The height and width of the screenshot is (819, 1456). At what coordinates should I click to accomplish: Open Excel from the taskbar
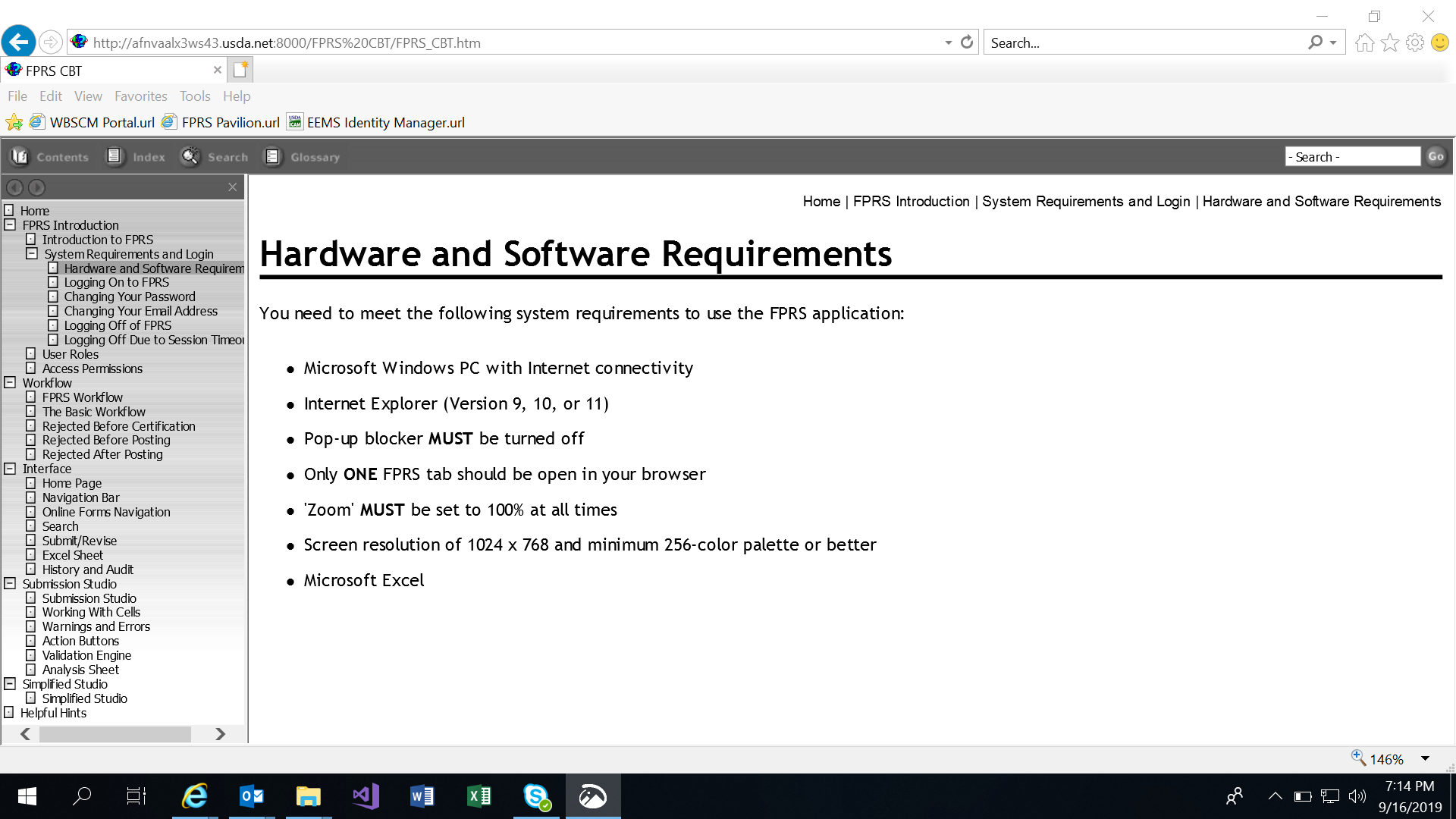(x=479, y=796)
